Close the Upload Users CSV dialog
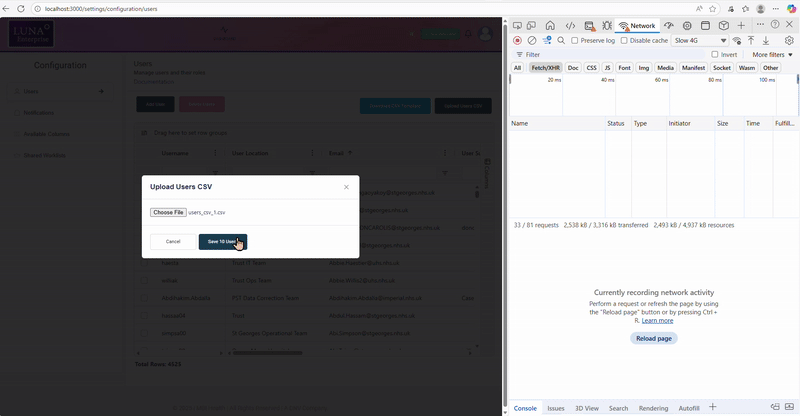This screenshot has height=416, width=800. click(346, 187)
